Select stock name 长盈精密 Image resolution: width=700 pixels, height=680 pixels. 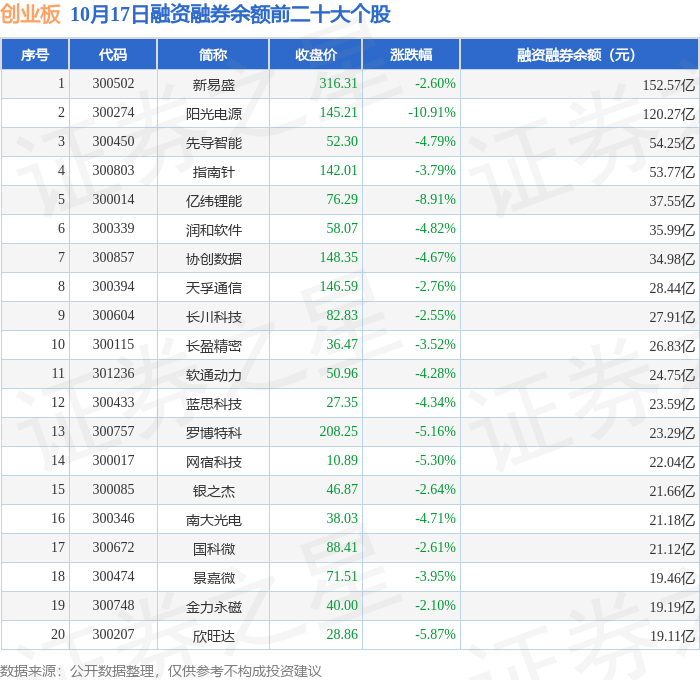[x=213, y=346]
